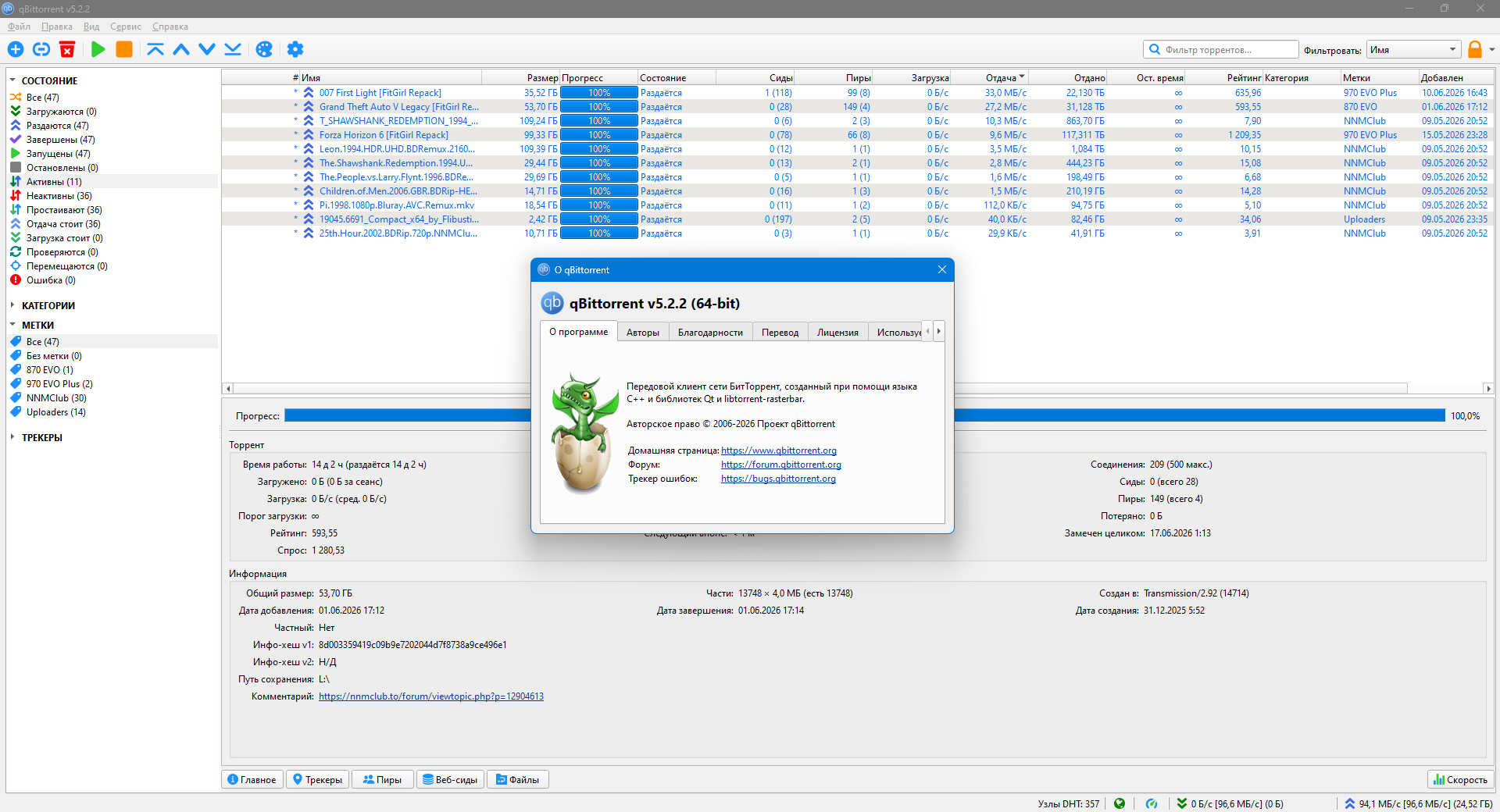Show the Скорость graph
The width and height of the screenshot is (1500, 812).
pos(1460,779)
